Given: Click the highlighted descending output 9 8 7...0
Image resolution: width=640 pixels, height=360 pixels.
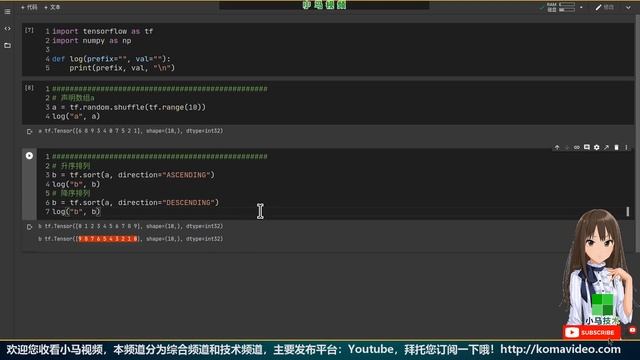Looking at the screenshot, I should (108, 239).
